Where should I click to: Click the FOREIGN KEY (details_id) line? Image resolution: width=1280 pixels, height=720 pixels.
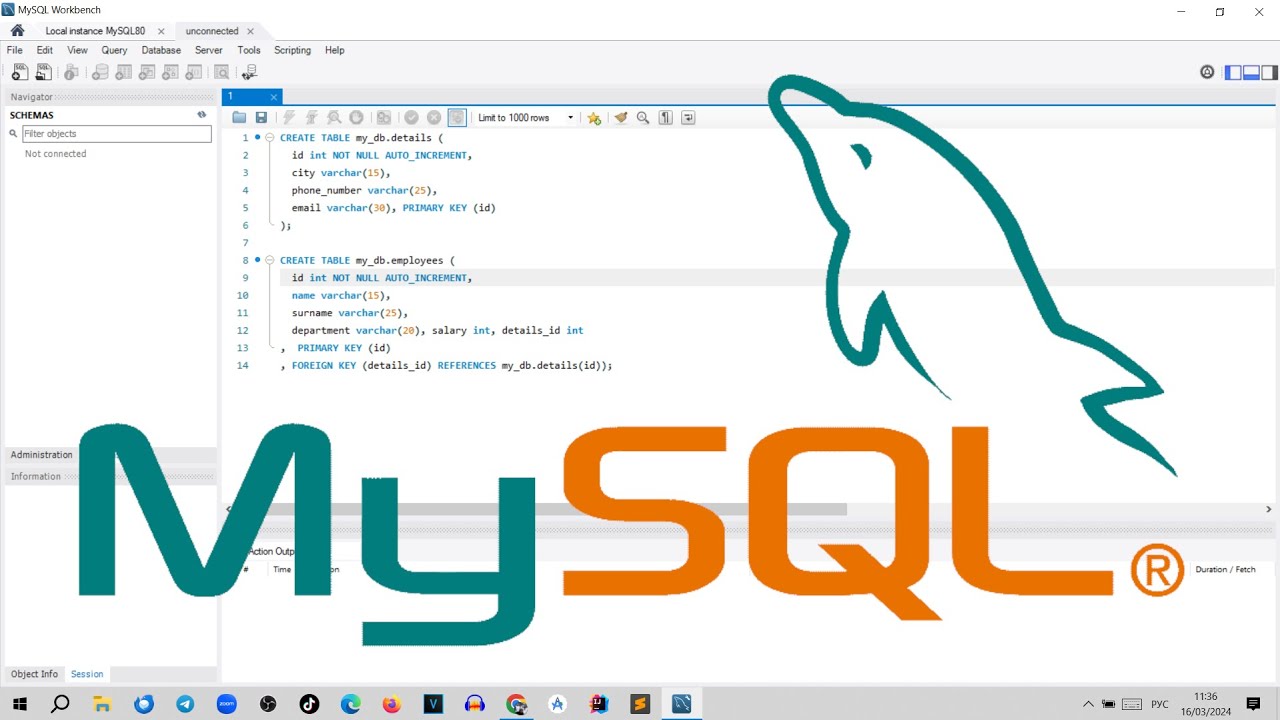446,366
